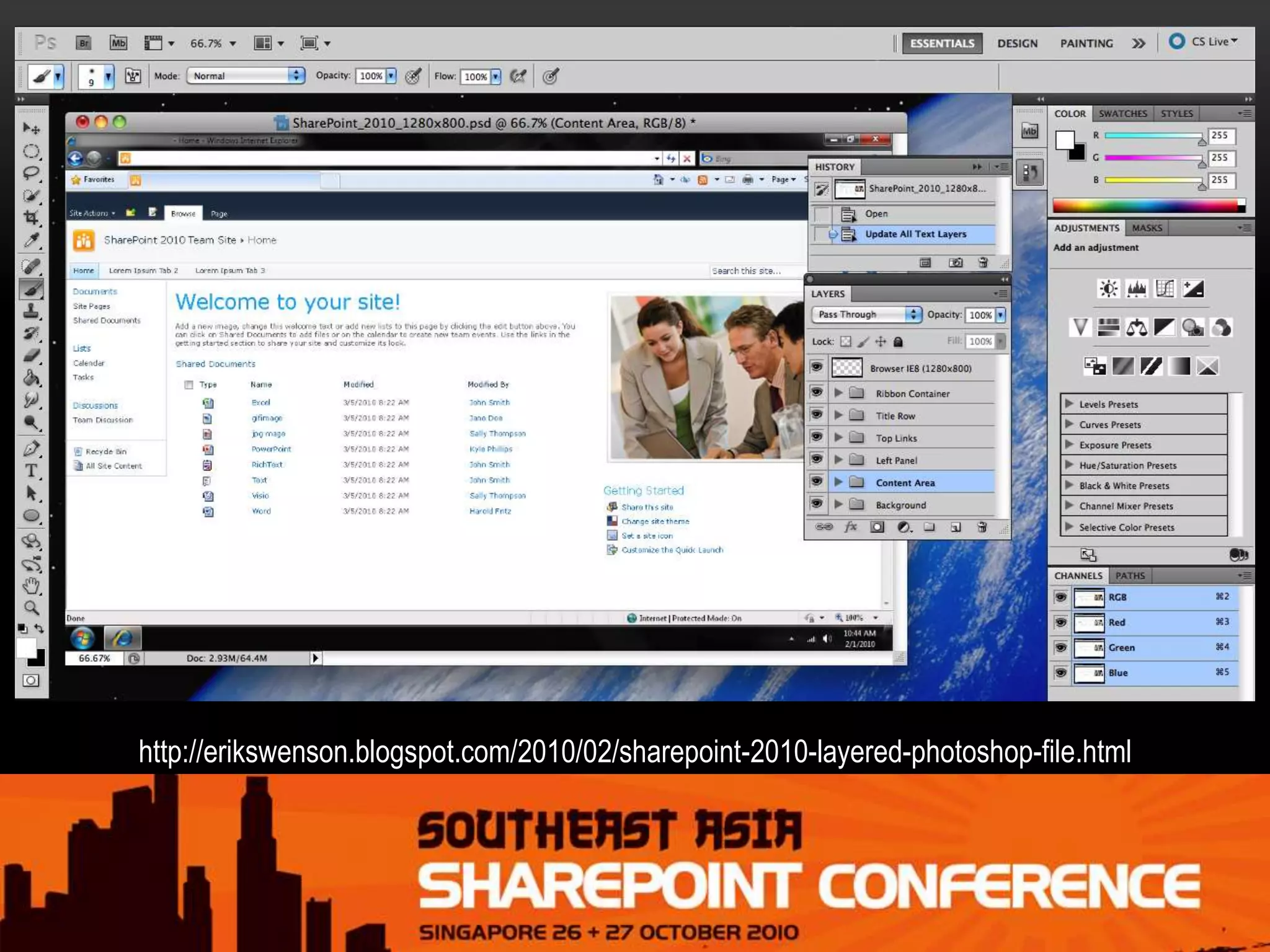The image size is (1270, 952).
Task: Click the R slider in Color panel
Action: pyautogui.click(x=1153, y=136)
